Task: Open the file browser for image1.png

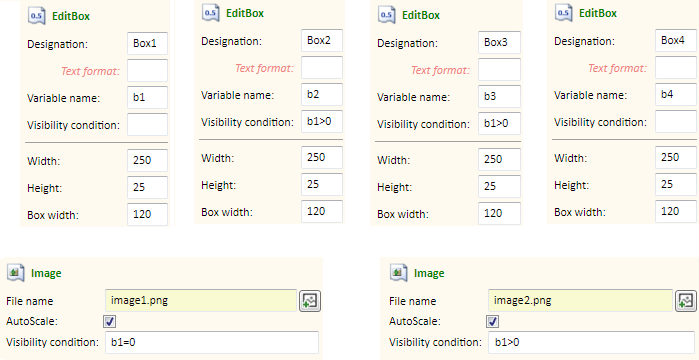Action: pyautogui.click(x=310, y=301)
